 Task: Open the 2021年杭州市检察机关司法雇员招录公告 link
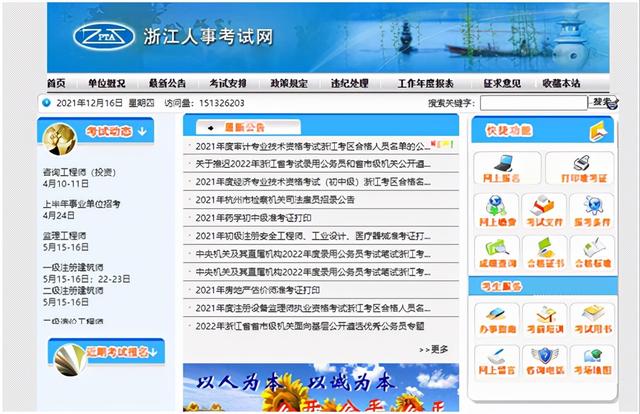click(275, 200)
